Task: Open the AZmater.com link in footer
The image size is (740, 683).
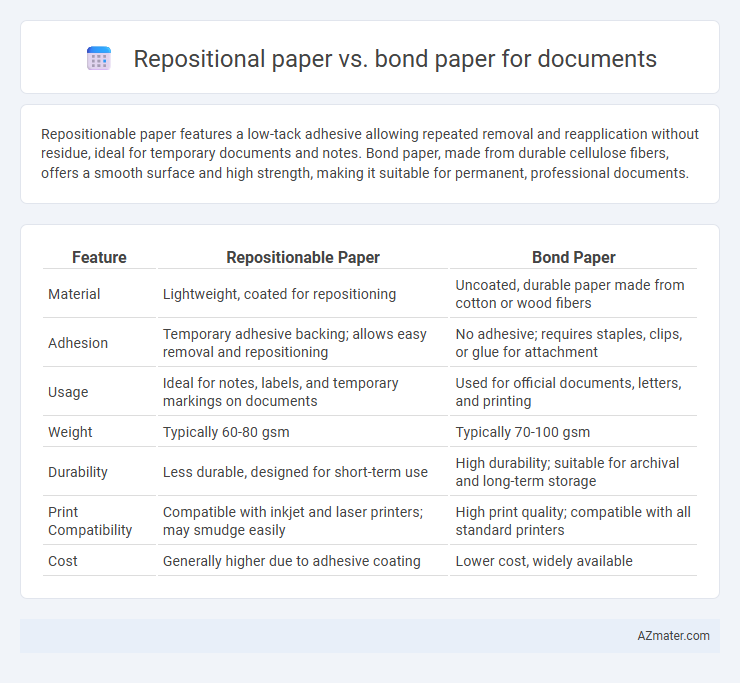Action: click(673, 636)
